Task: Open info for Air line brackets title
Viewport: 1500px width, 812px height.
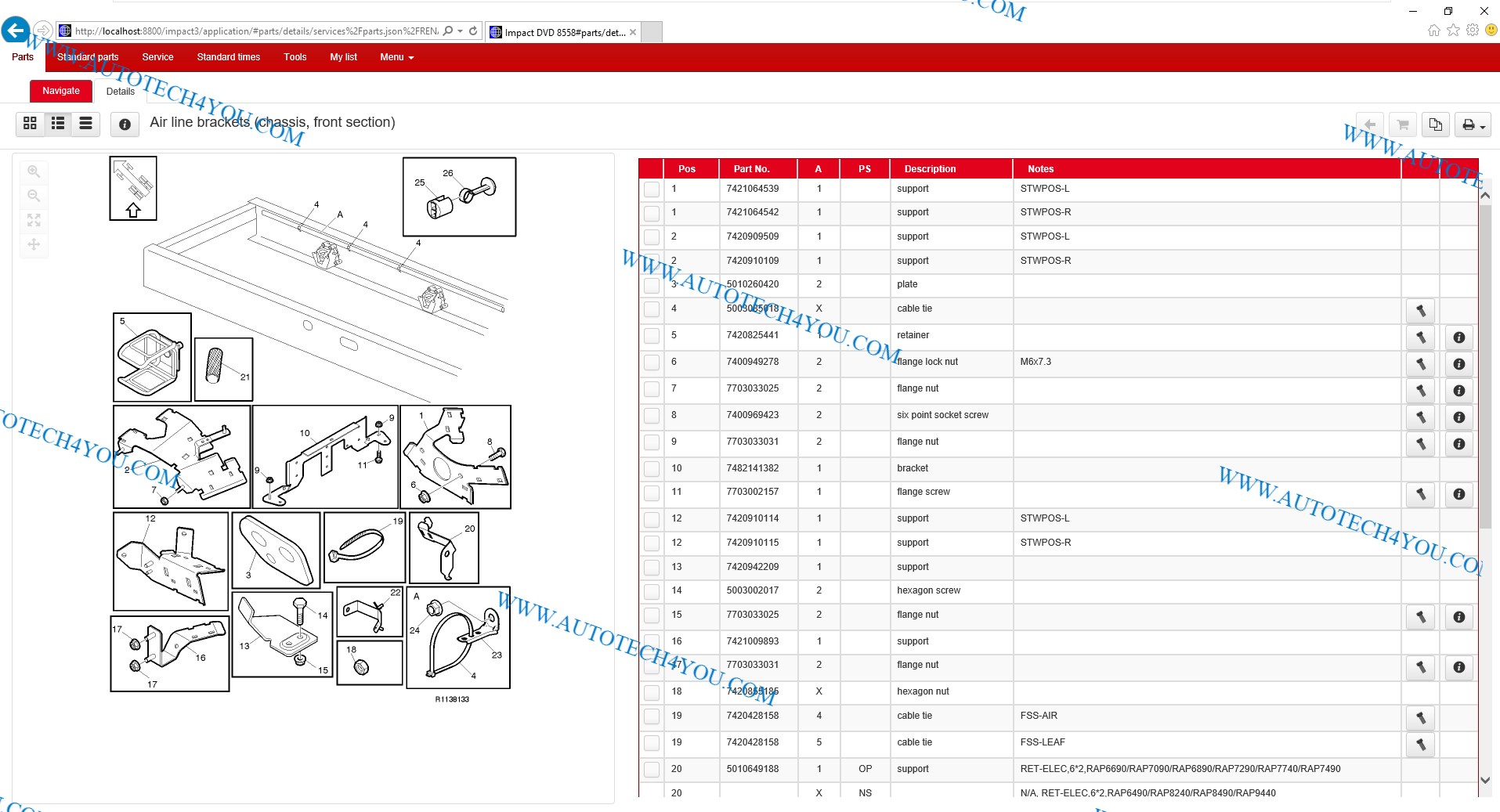Action: pos(125,125)
